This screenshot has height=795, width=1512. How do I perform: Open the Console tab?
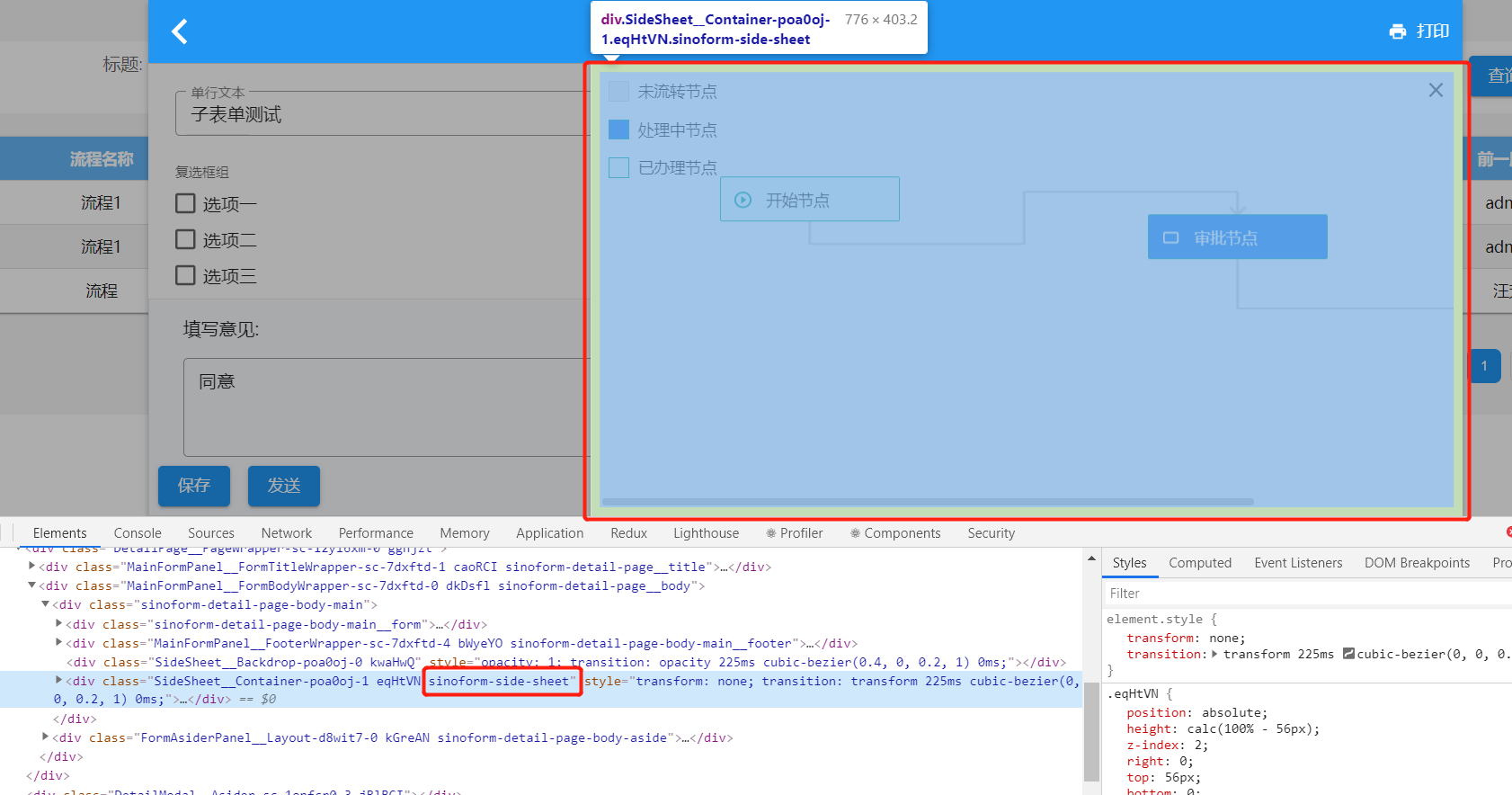click(138, 533)
